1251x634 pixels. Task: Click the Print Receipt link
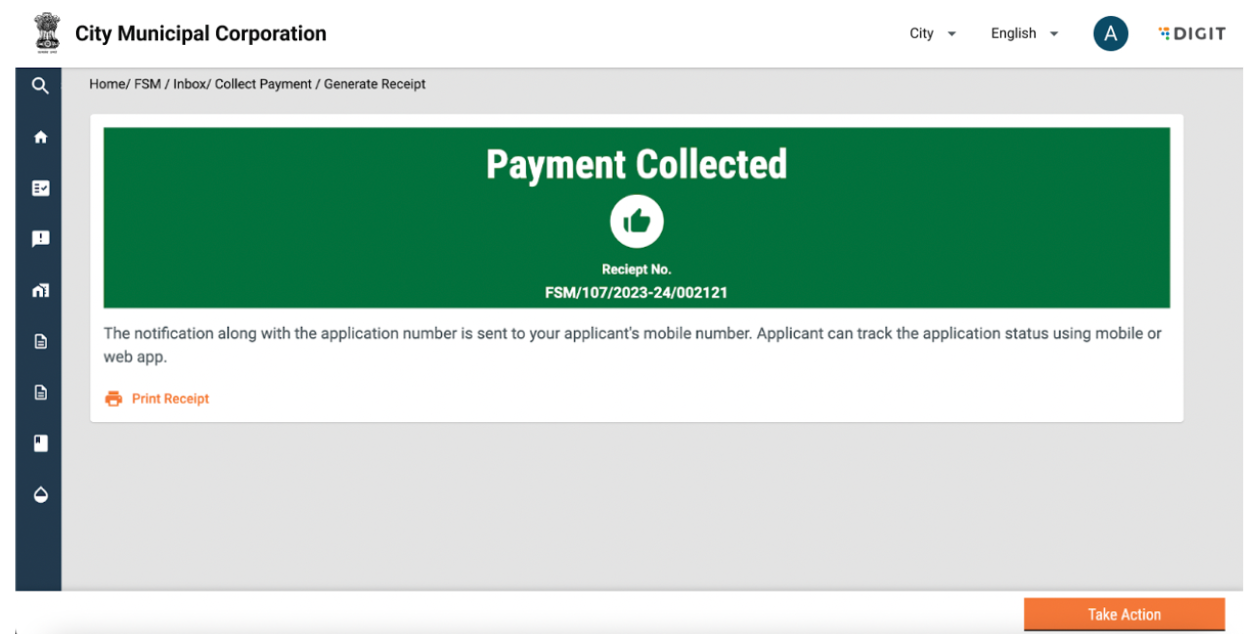click(170, 399)
